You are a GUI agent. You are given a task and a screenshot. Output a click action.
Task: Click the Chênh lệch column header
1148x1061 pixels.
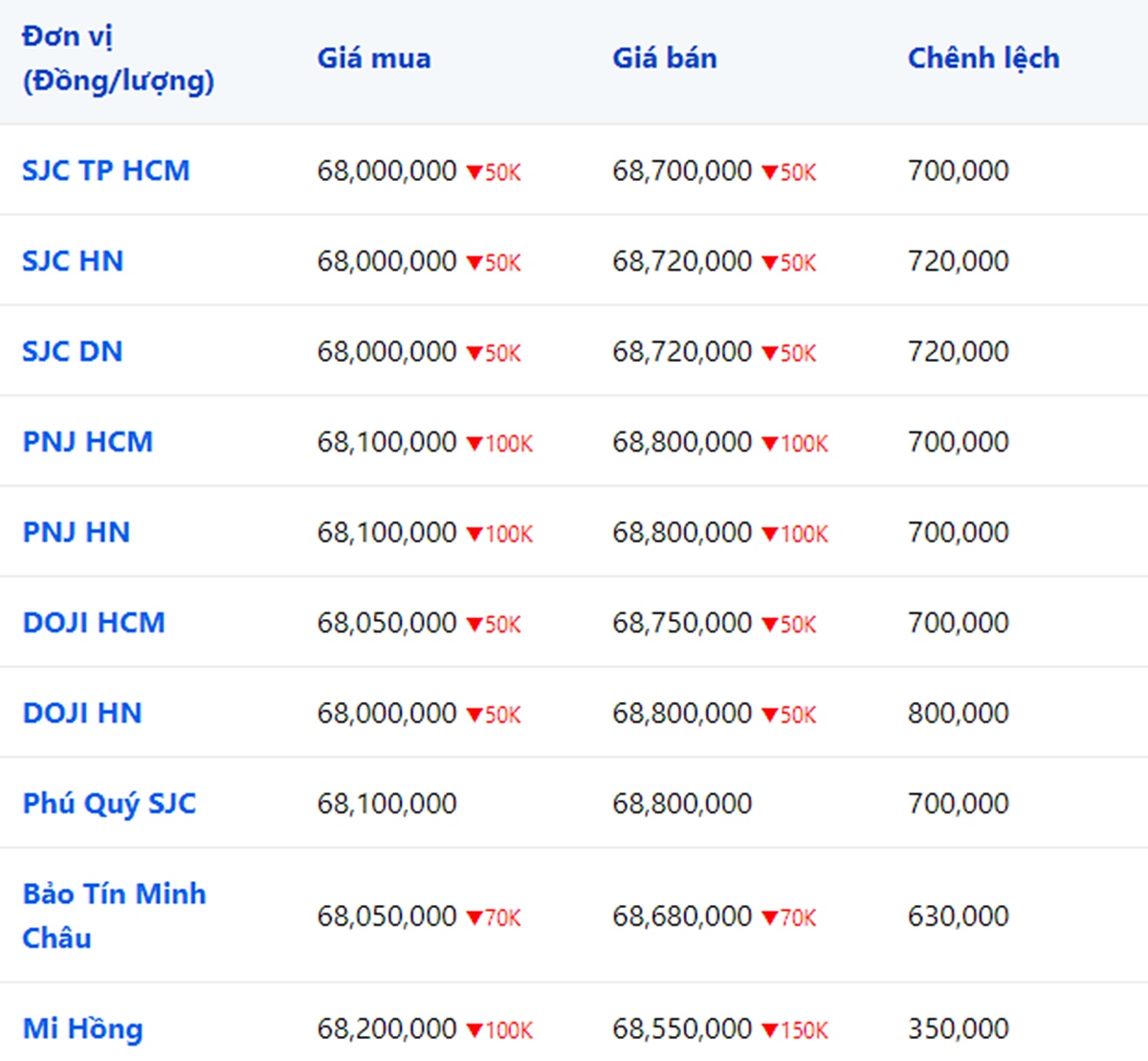coord(983,58)
